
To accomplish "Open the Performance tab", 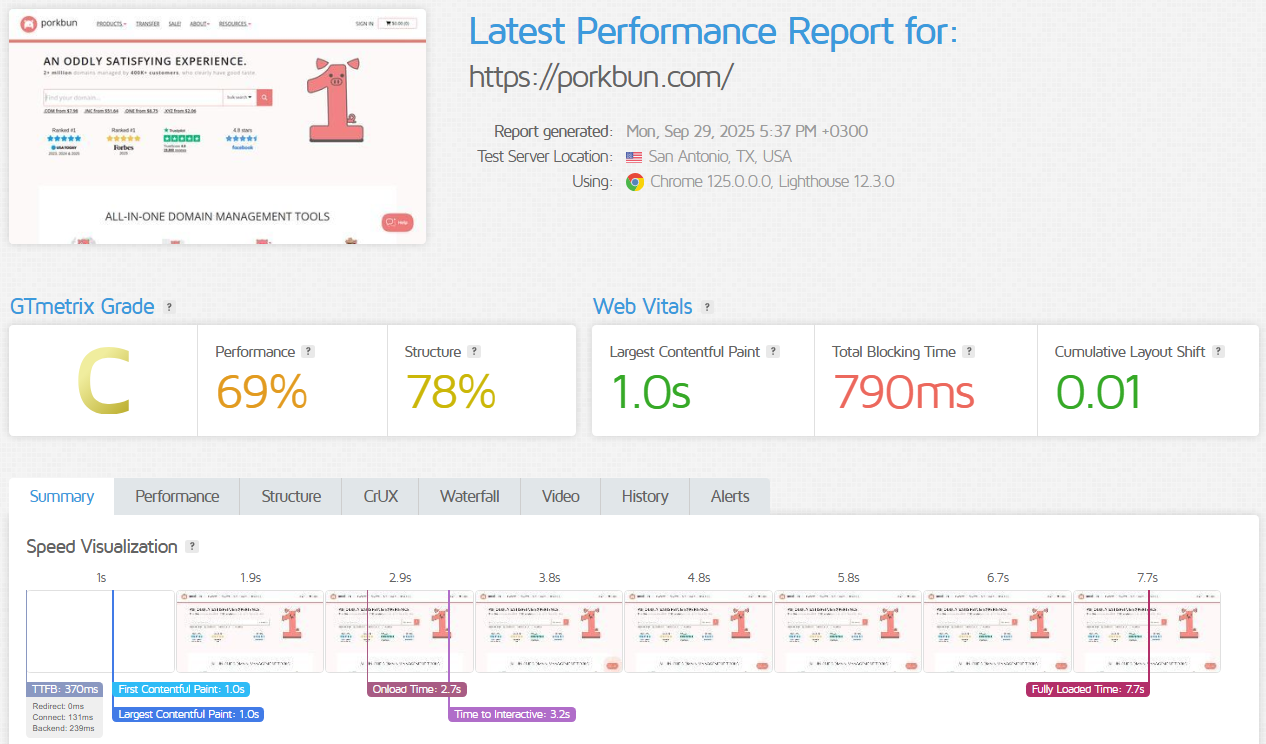I will tap(177, 496).
